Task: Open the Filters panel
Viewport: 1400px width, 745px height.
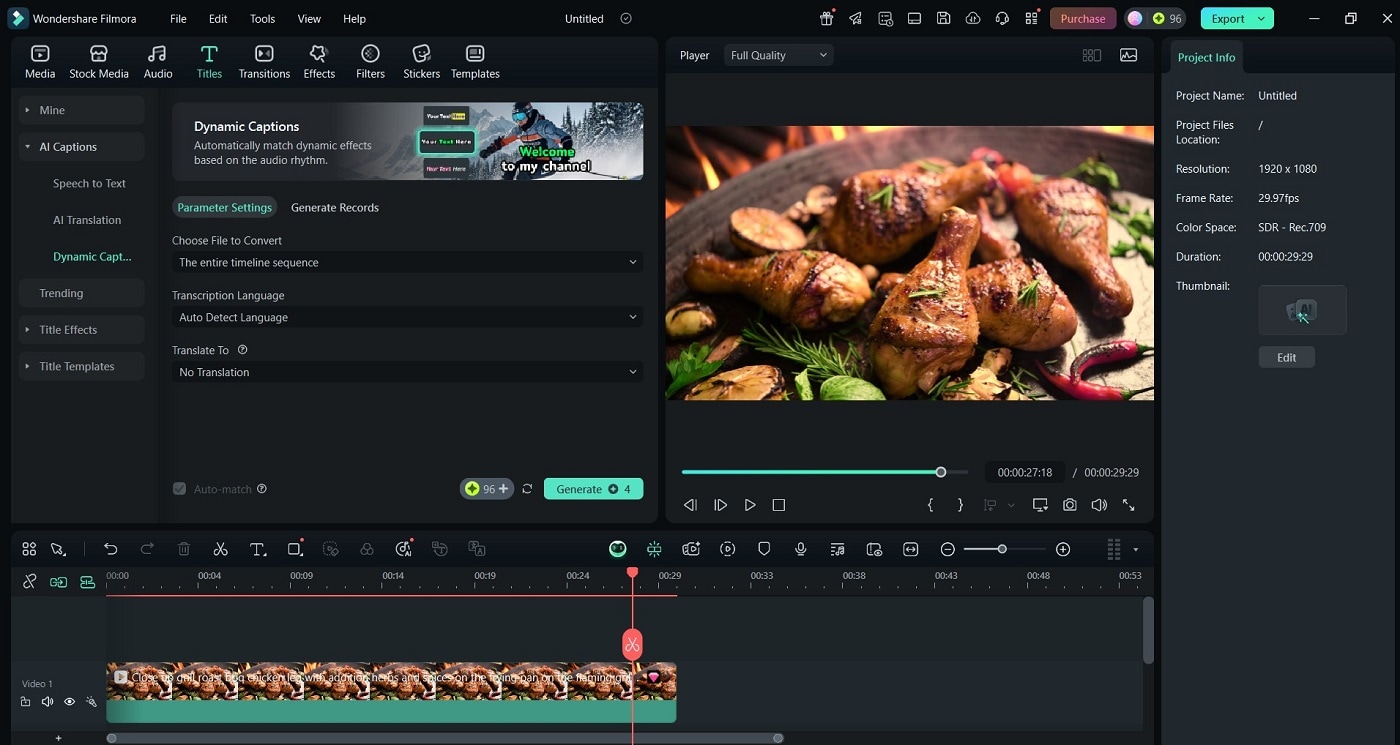Action: (370, 62)
